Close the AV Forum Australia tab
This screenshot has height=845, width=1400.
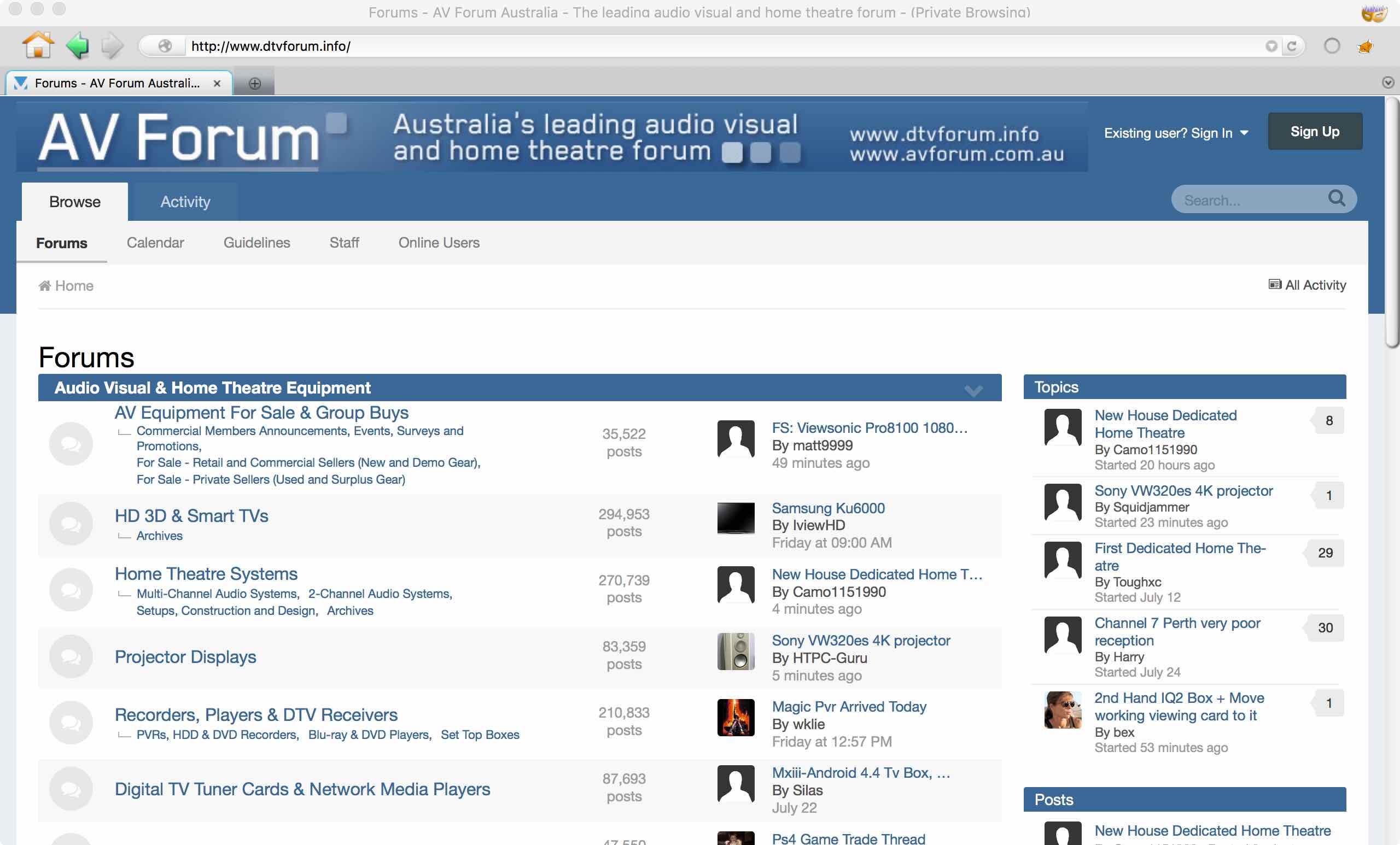click(x=217, y=84)
